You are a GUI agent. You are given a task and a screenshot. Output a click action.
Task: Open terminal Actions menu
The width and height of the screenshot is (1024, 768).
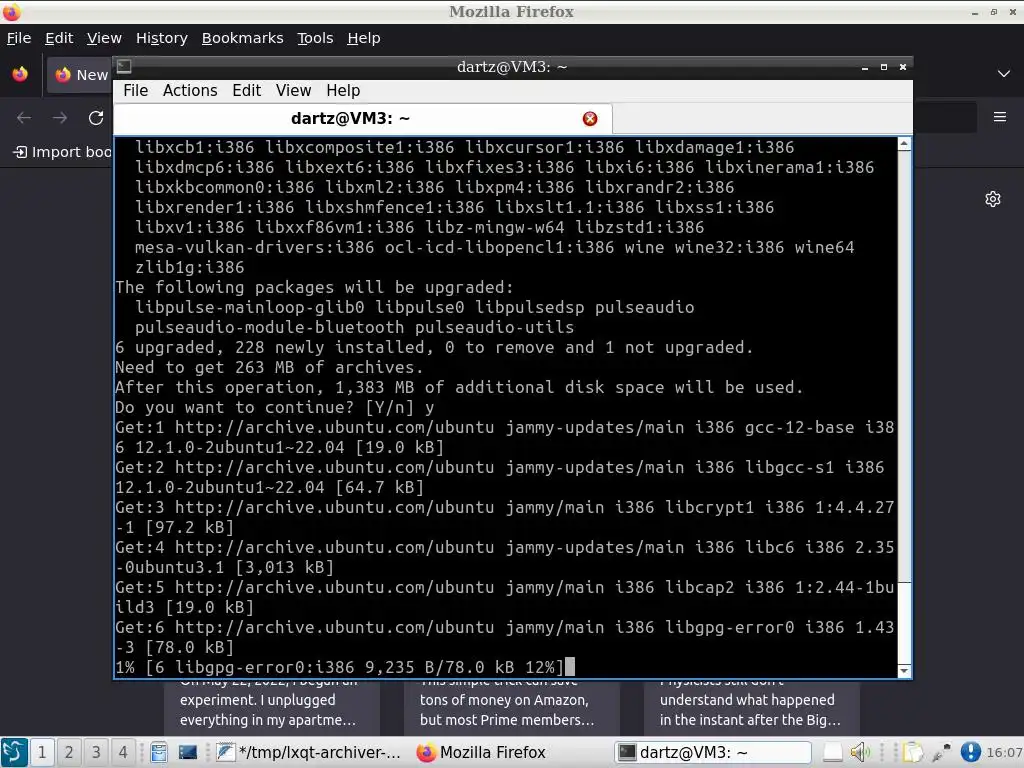(x=190, y=91)
